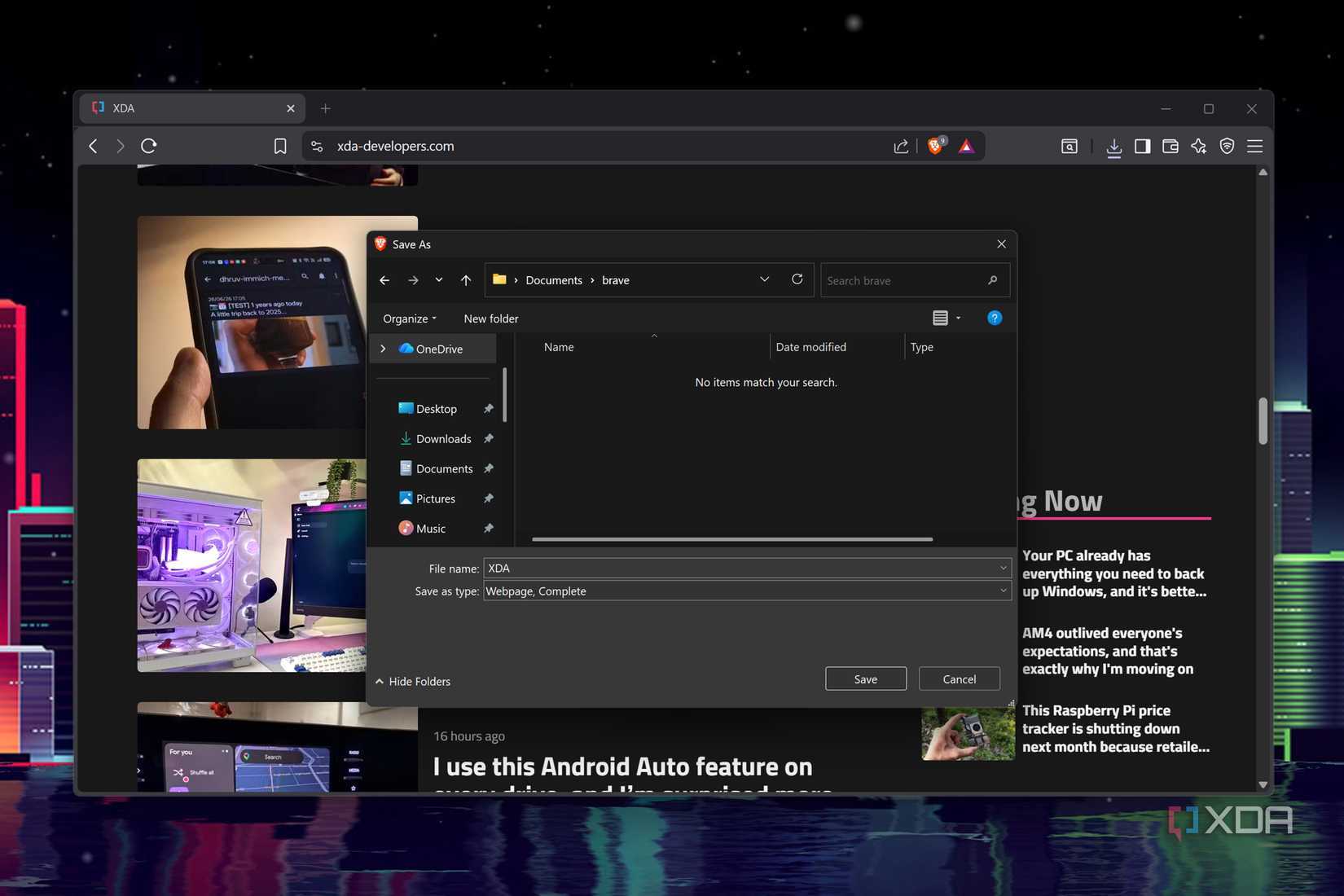The image size is (1344, 896).
Task: Click the pin icon beside Downloads
Action: pyautogui.click(x=489, y=439)
